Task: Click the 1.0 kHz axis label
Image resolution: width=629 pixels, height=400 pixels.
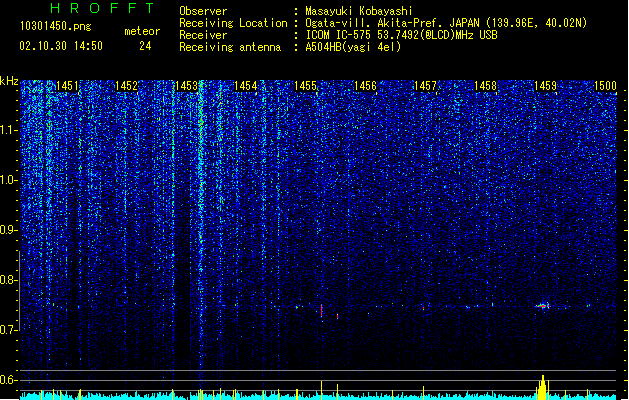Action: pos(8,180)
